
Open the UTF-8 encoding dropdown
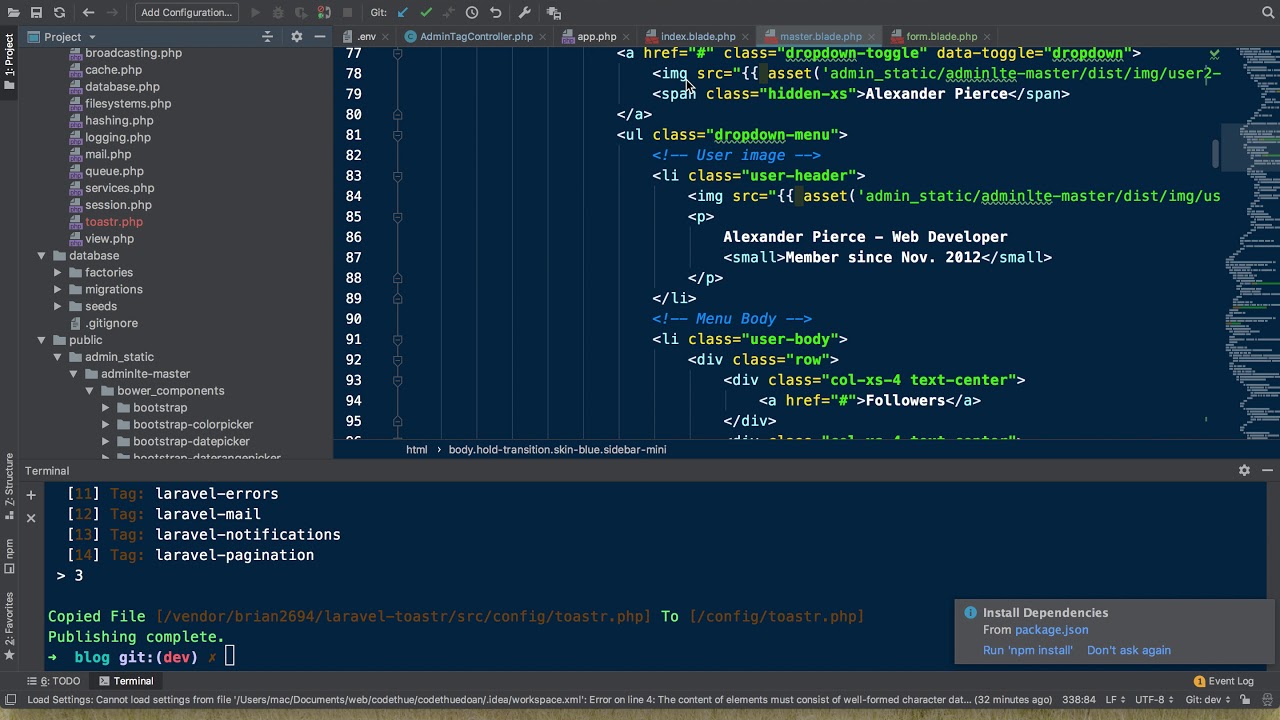click(x=1153, y=700)
